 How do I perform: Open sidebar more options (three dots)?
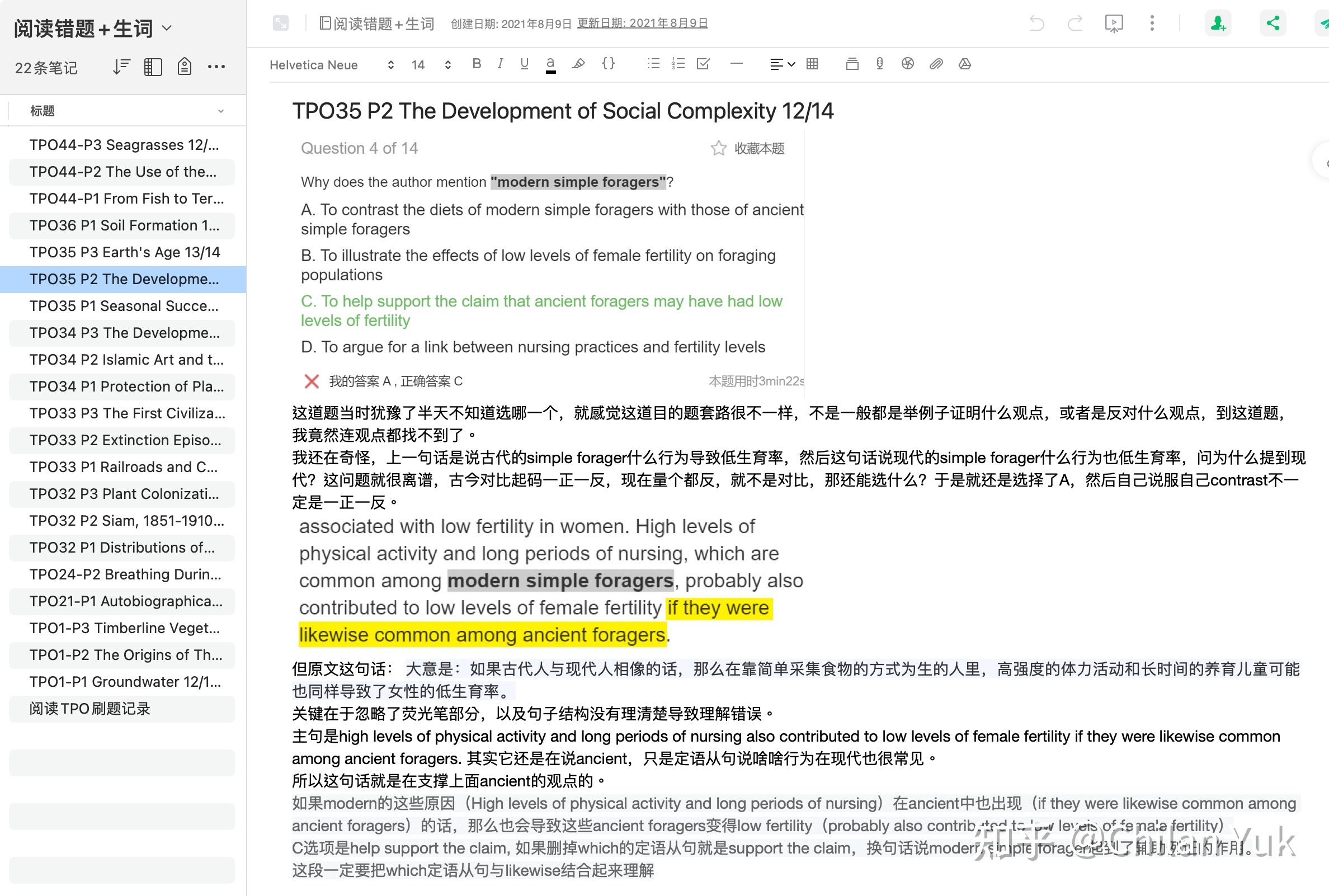pyautogui.click(x=216, y=67)
